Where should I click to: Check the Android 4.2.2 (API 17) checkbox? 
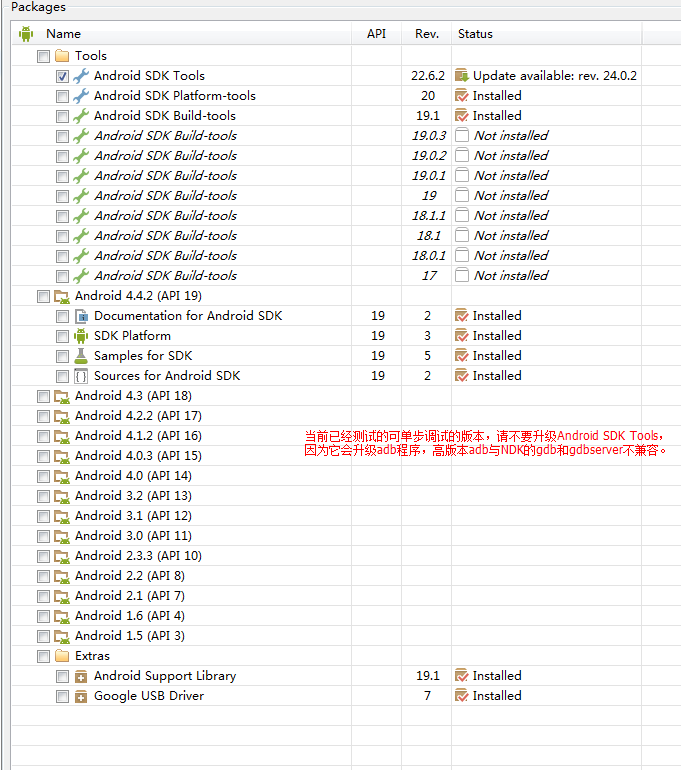(43, 416)
